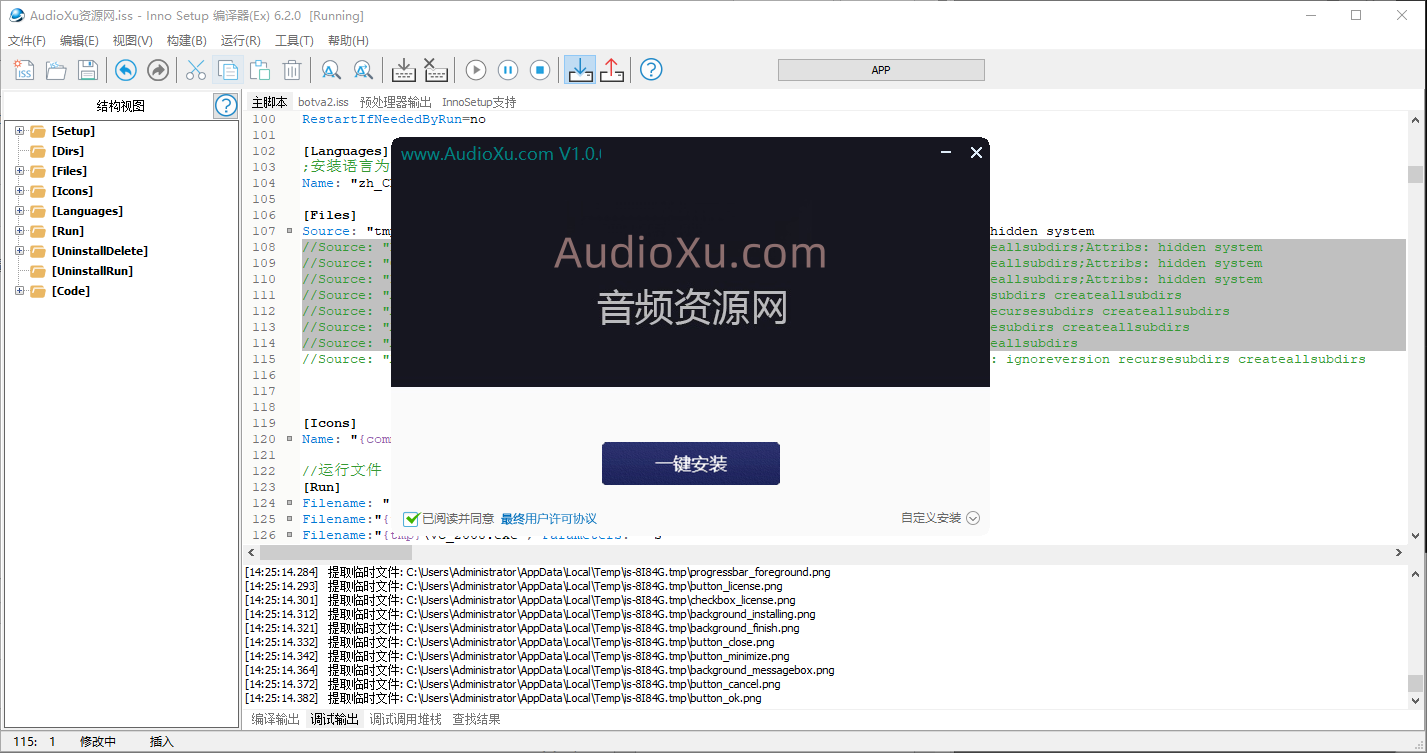Uncheck 已阅读并同意 agreement checkbox

(411, 518)
